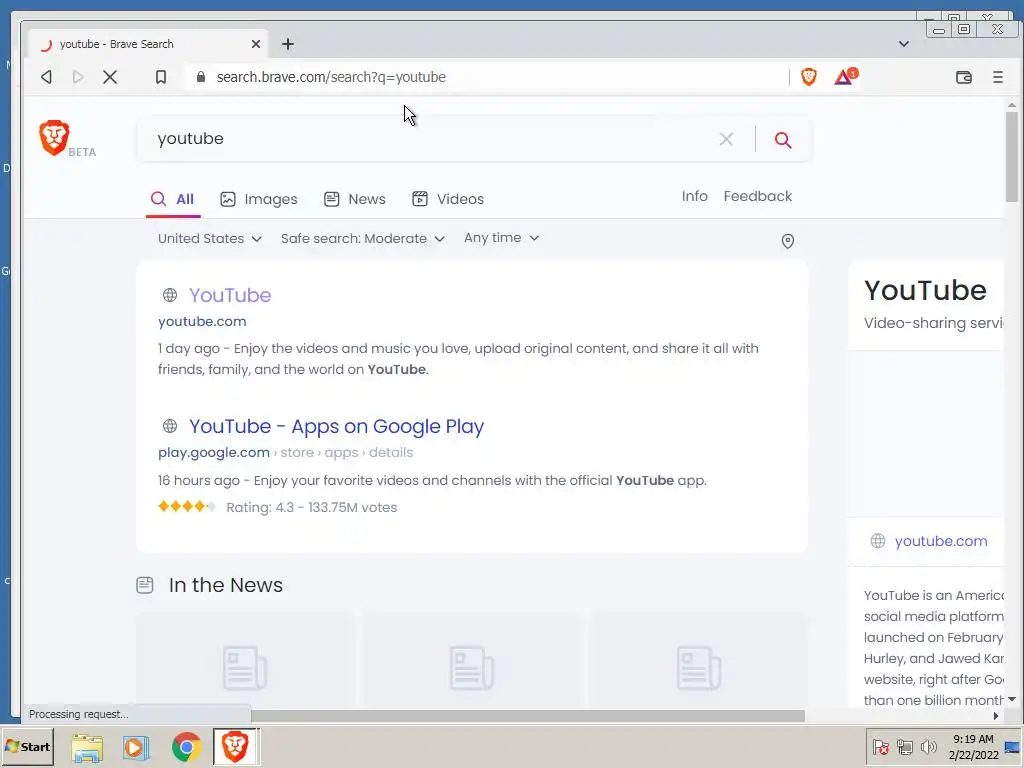Open the Brave Wallet icon

(x=964, y=77)
